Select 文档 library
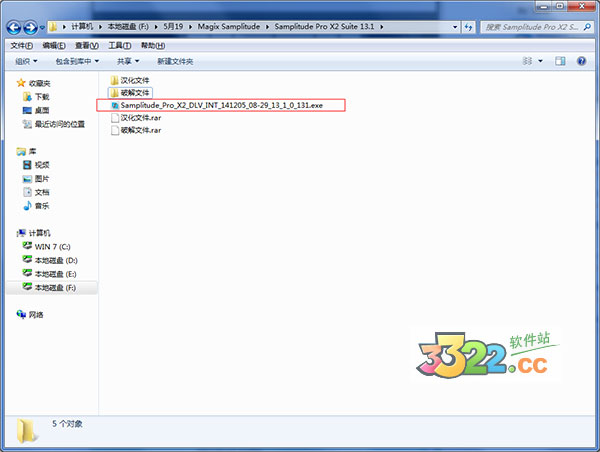The height and width of the screenshot is (452, 600). (42, 192)
